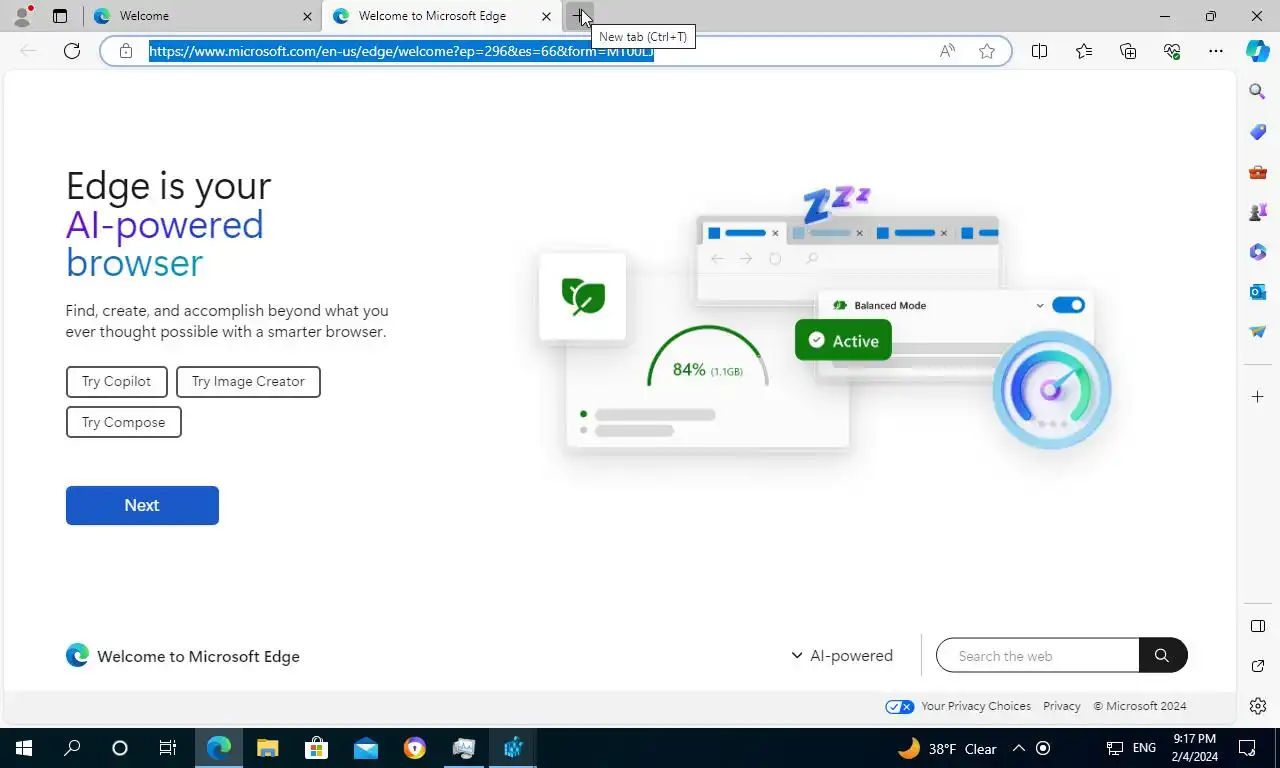This screenshot has width=1280, height=768.
Task: Open taskbar Search
Action: click(x=72, y=748)
